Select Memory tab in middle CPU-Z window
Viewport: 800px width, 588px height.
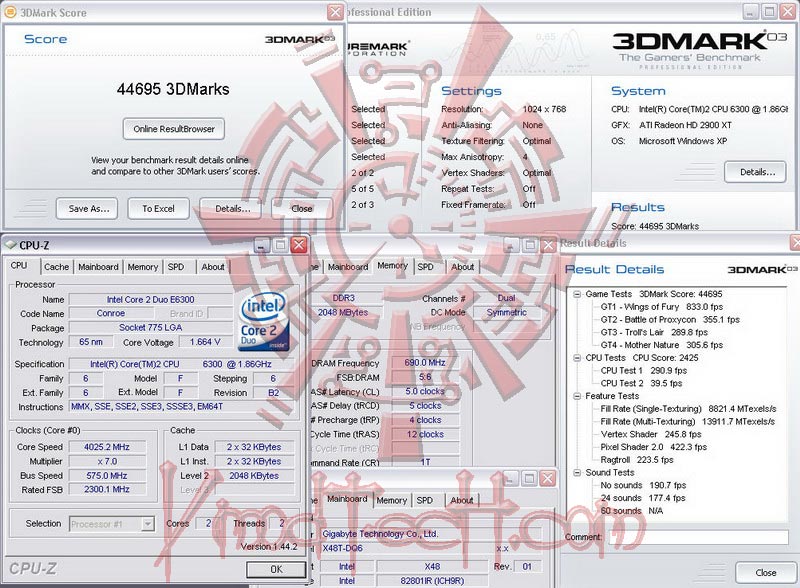click(x=392, y=266)
